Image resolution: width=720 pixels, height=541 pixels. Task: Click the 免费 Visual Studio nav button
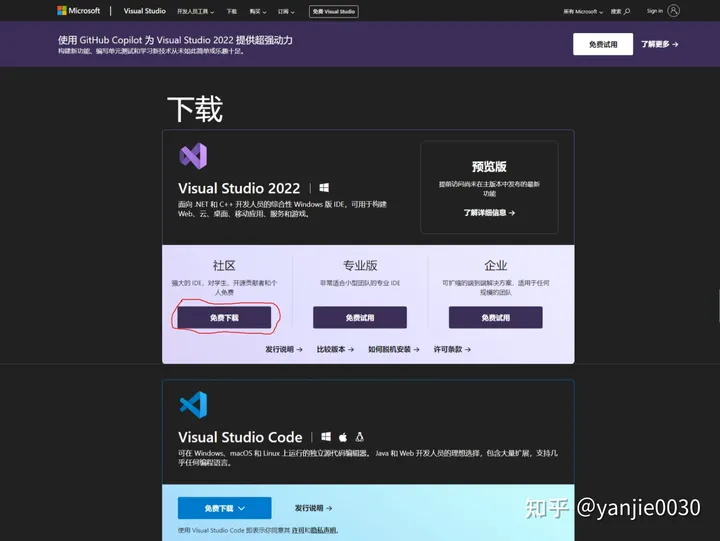pos(334,11)
